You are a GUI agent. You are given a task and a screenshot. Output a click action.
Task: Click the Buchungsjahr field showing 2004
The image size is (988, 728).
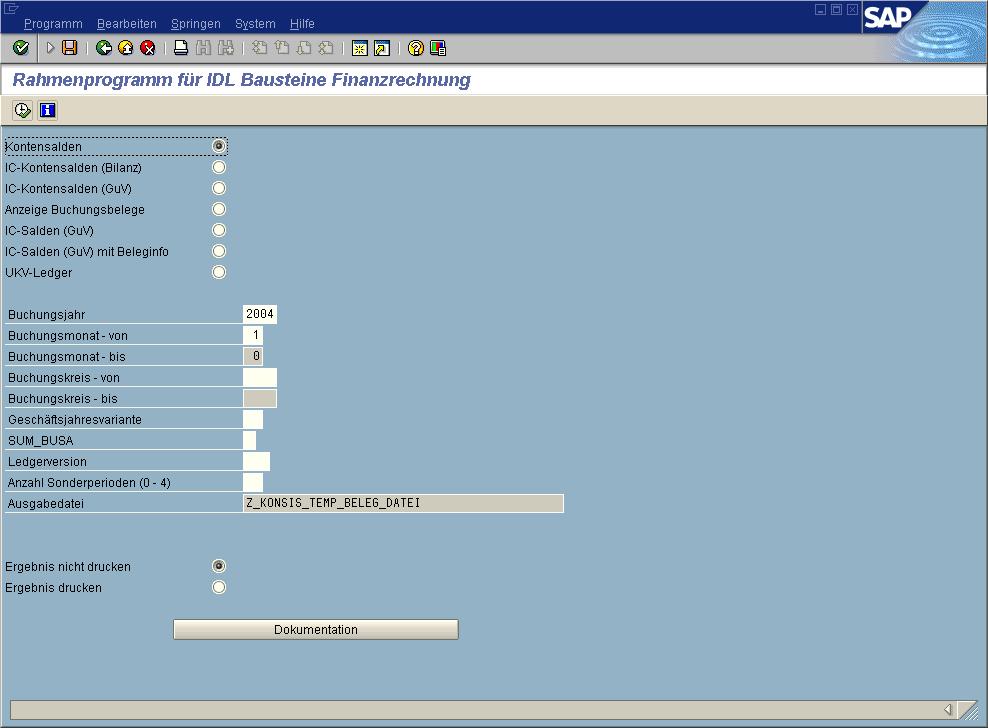pyautogui.click(x=260, y=314)
